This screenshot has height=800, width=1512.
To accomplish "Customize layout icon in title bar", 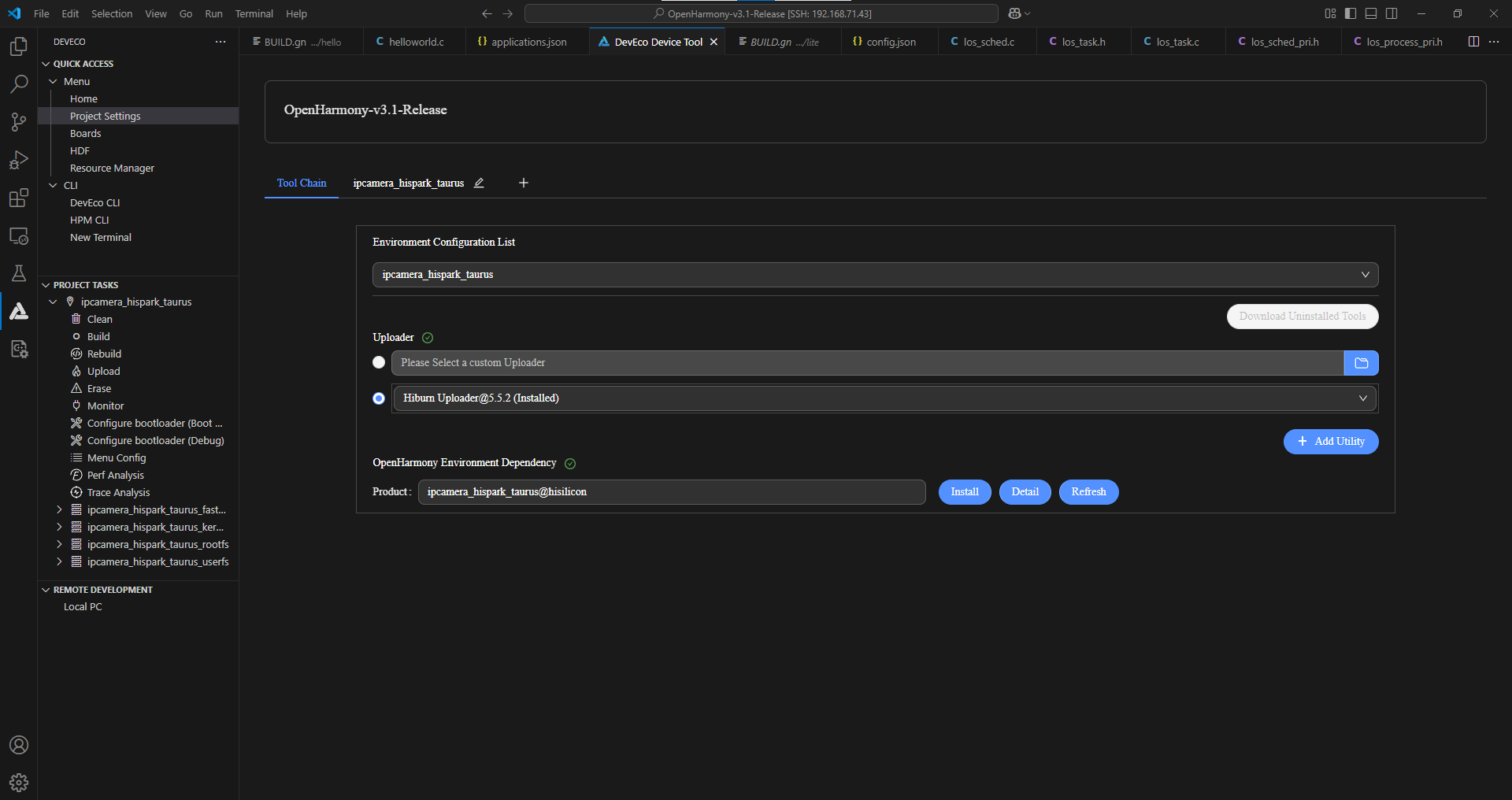I will tap(1330, 13).
